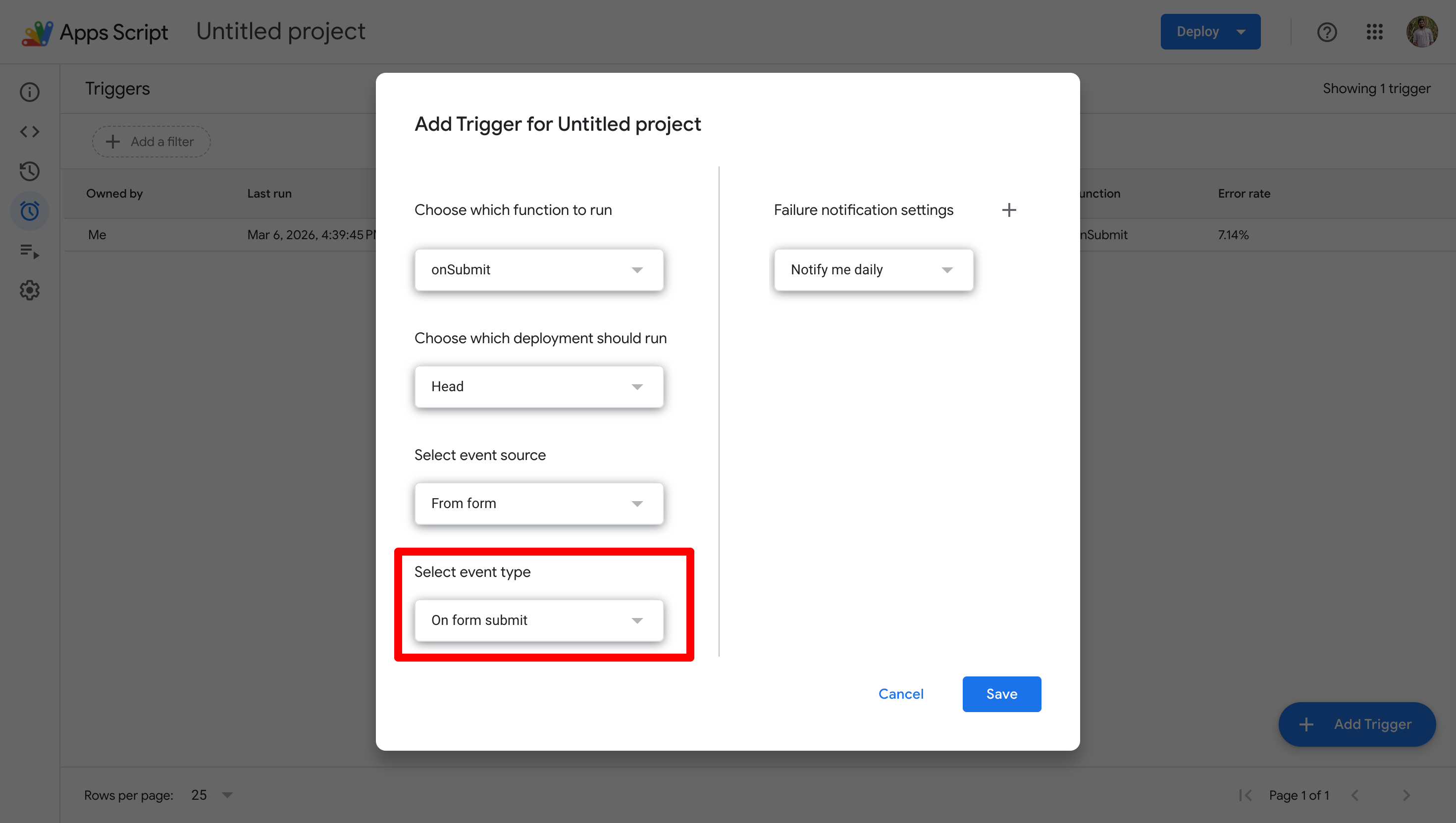Open the Executions list icon

coord(29,251)
